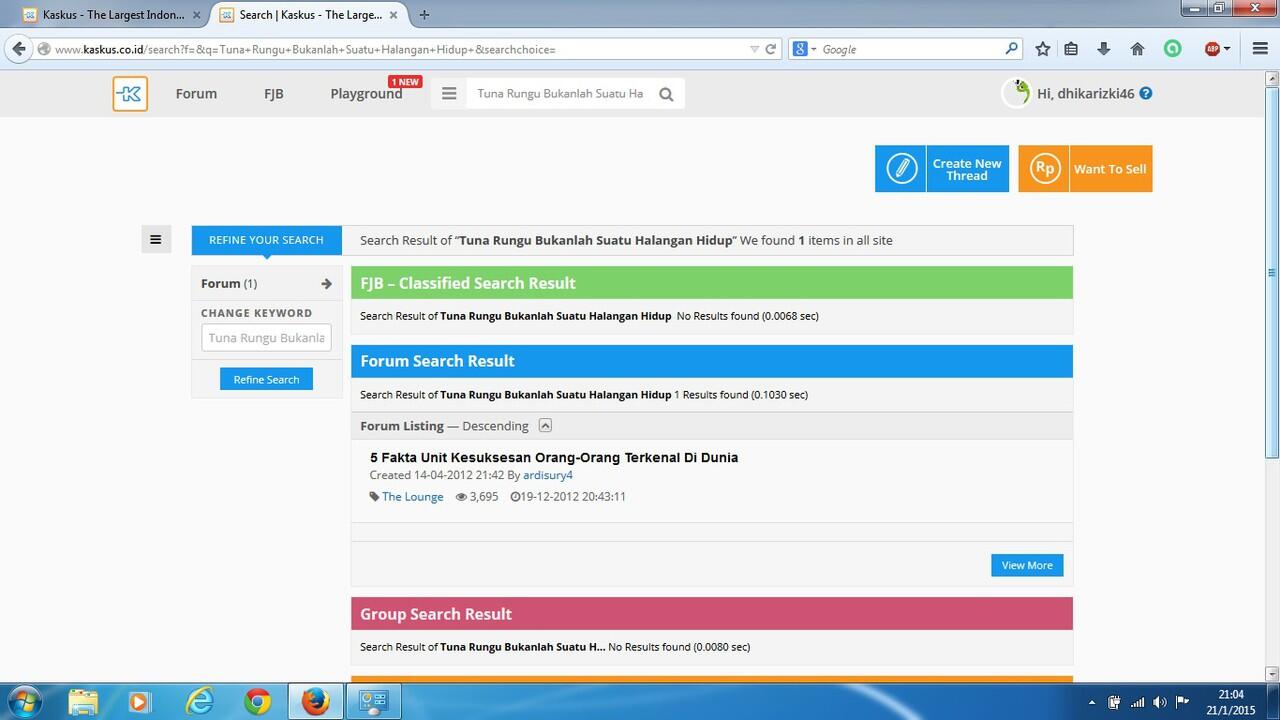
Task: Open a new browser tab
Action: [424, 15]
